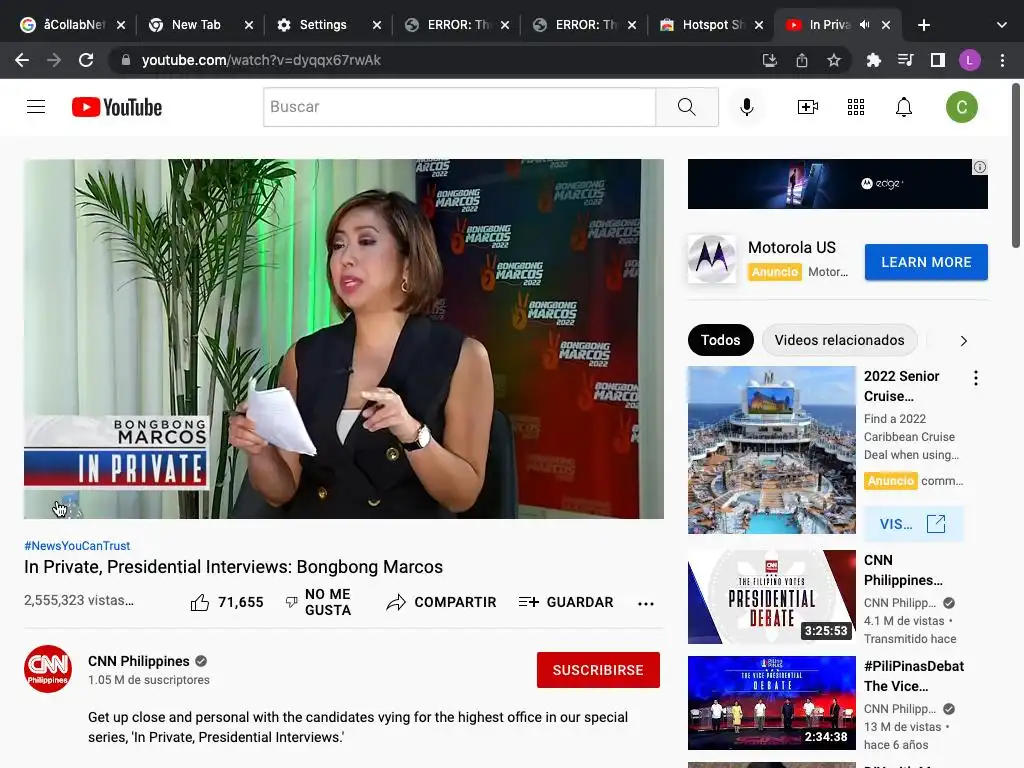Show more filter chips with right chevron
The image size is (1024, 768).
pyautogui.click(x=963, y=341)
